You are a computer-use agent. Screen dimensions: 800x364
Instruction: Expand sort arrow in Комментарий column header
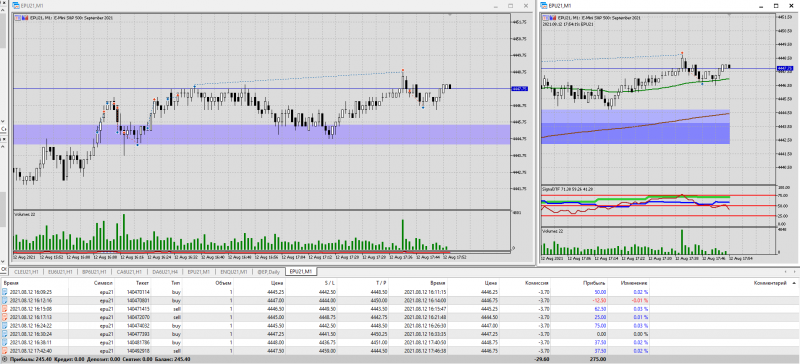tap(793, 283)
